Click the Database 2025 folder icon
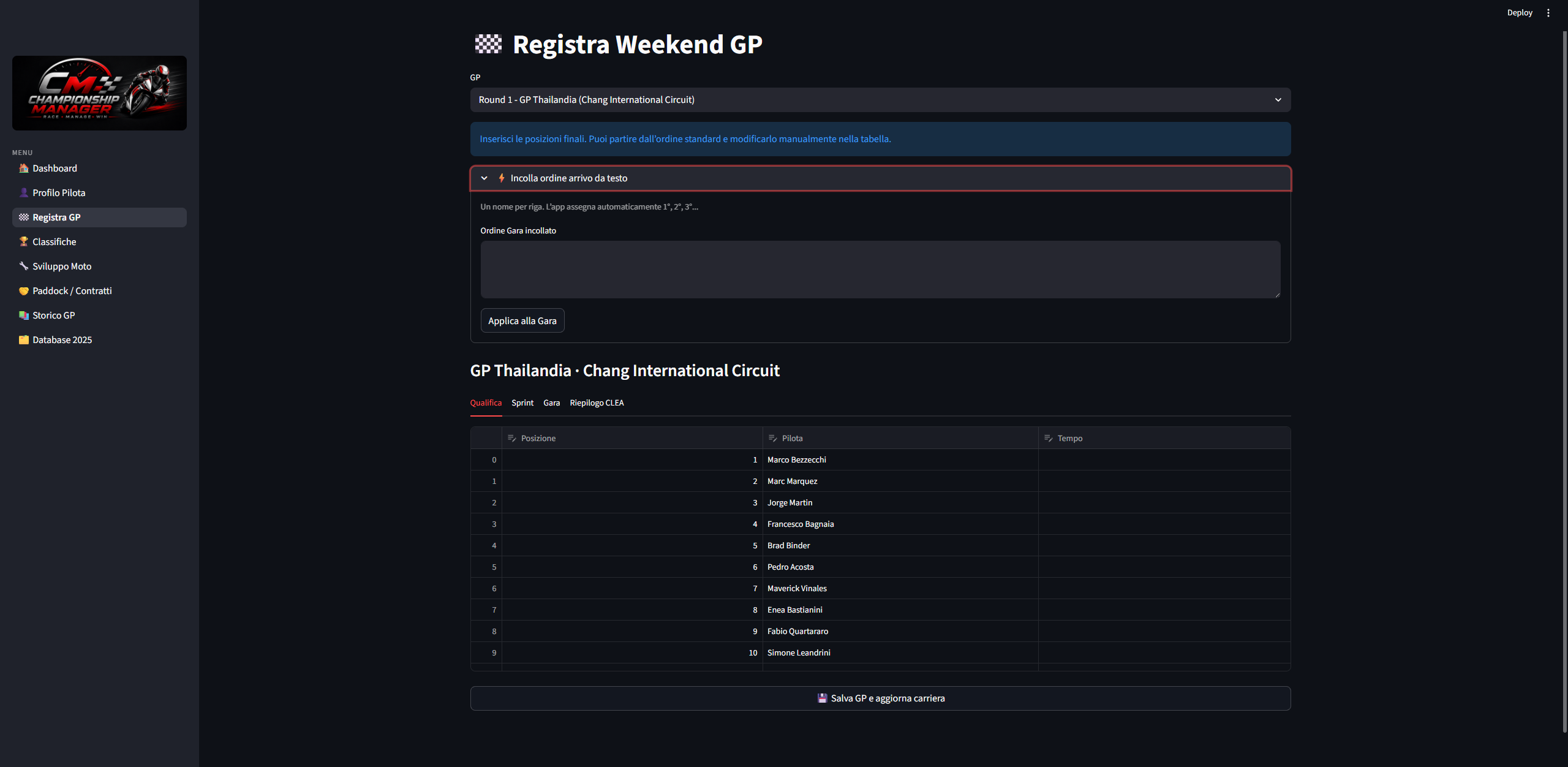 (24, 339)
